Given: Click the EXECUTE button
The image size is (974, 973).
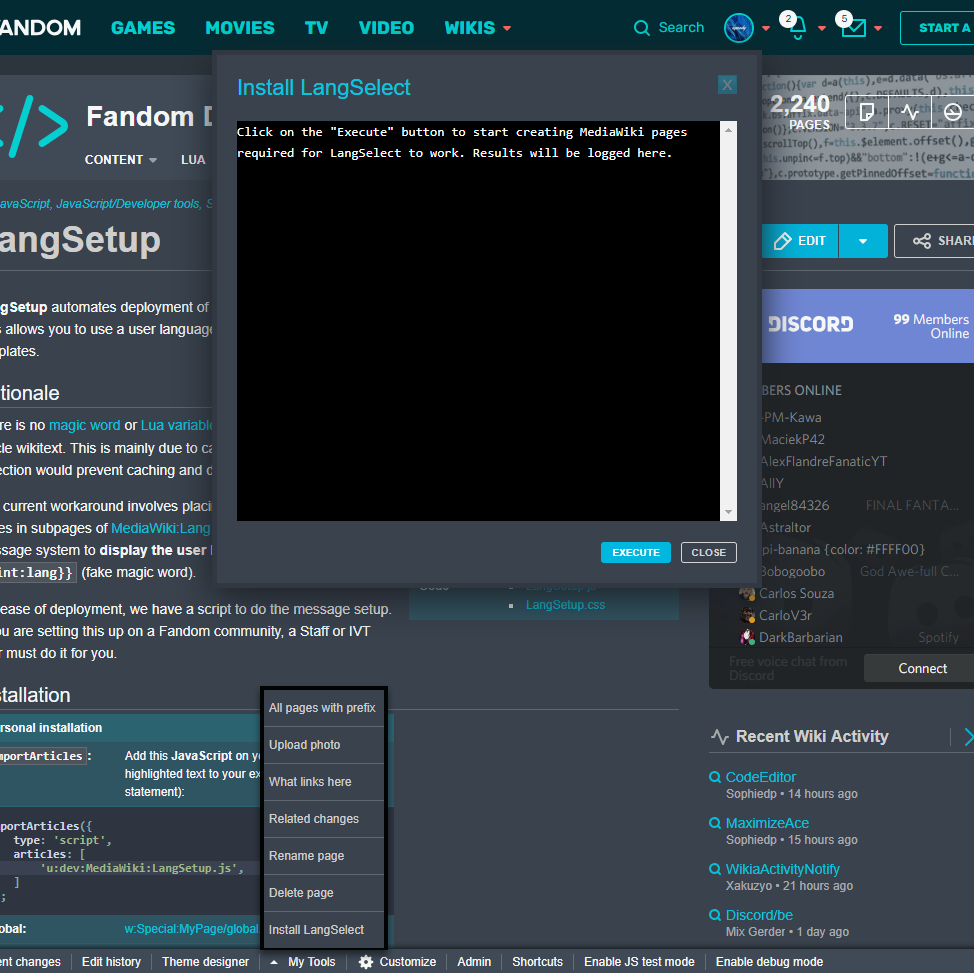Looking at the screenshot, I should tap(635, 552).
